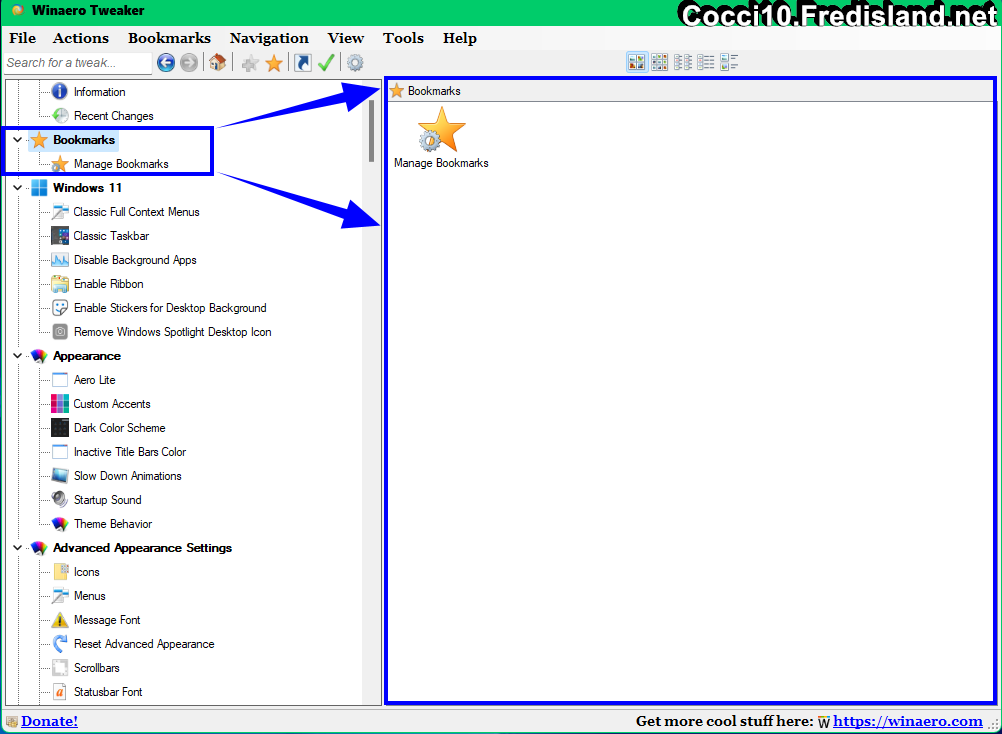This screenshot has height=734, width=1002.
Task: Open the Actions menu
Action: (x=81, y=38)
